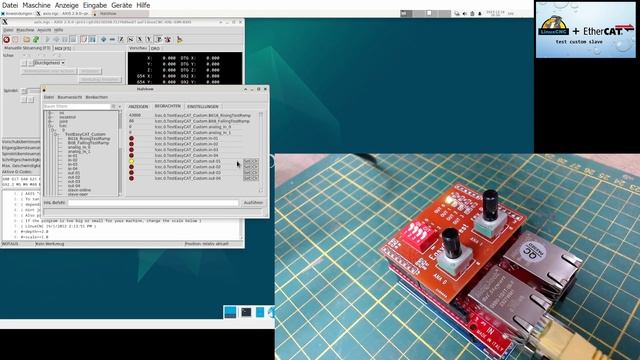Image resolution: width=640 pixels, height=360 pixels.
Task: Select analog_in_0 in the Halshow tree
Action: pos(79,147)
